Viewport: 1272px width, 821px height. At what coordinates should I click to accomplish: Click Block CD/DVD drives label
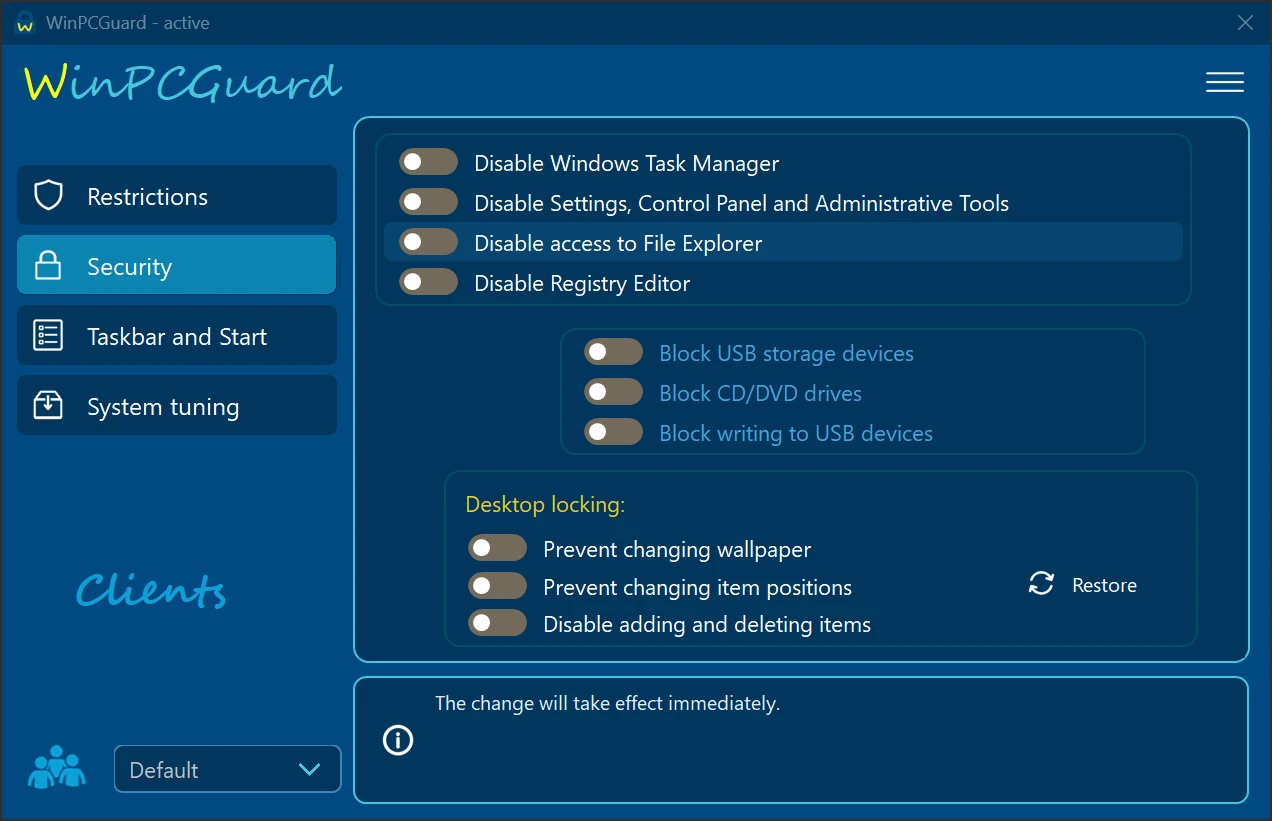point(760,393)
